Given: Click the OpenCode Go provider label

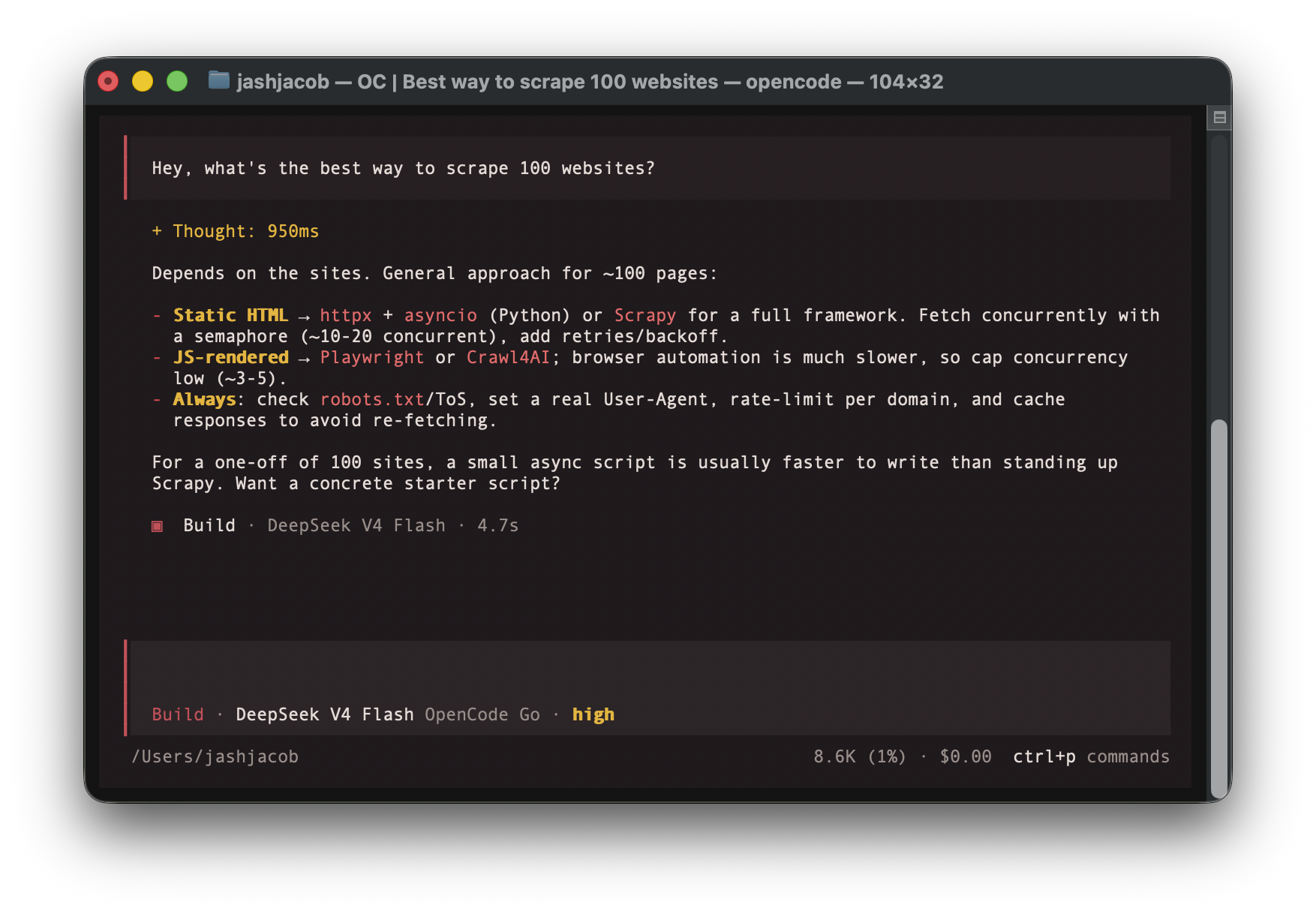Looking at the screenshot, I should tap(482, 714).
